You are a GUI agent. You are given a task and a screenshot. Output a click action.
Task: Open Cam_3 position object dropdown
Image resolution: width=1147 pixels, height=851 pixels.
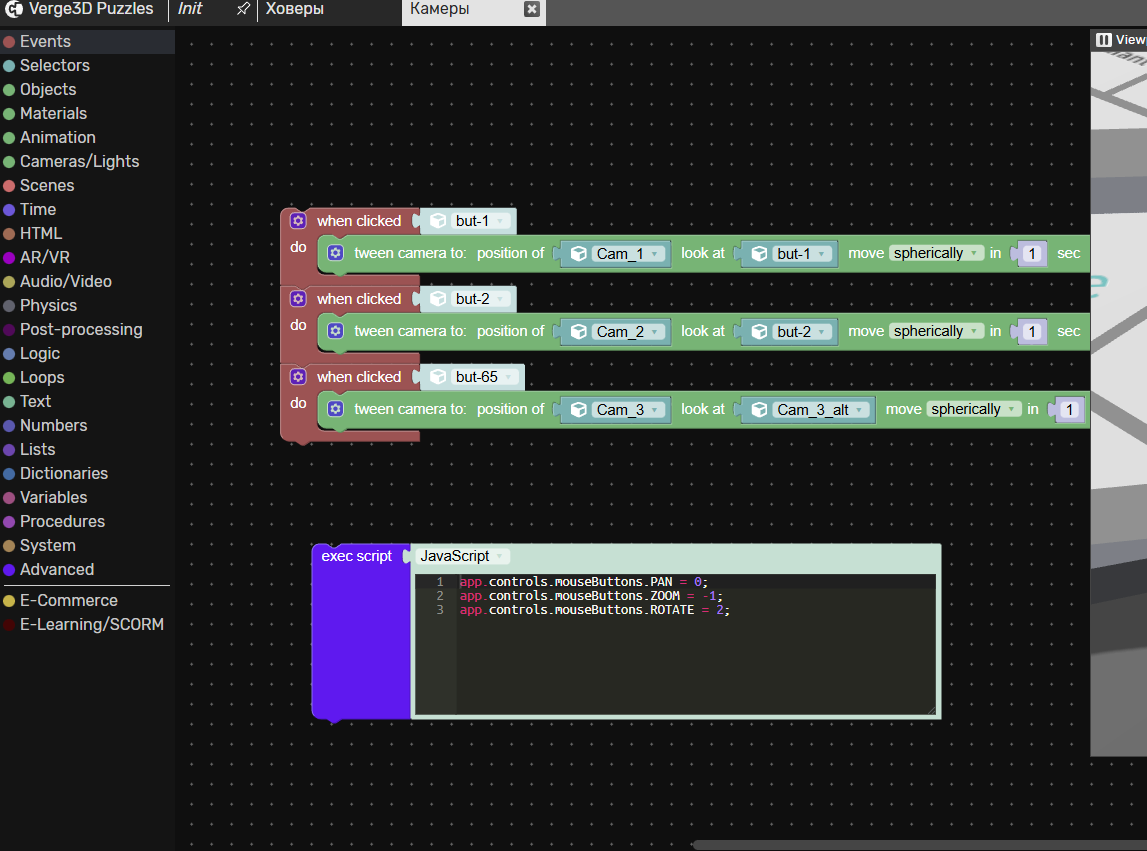point(630,409)
